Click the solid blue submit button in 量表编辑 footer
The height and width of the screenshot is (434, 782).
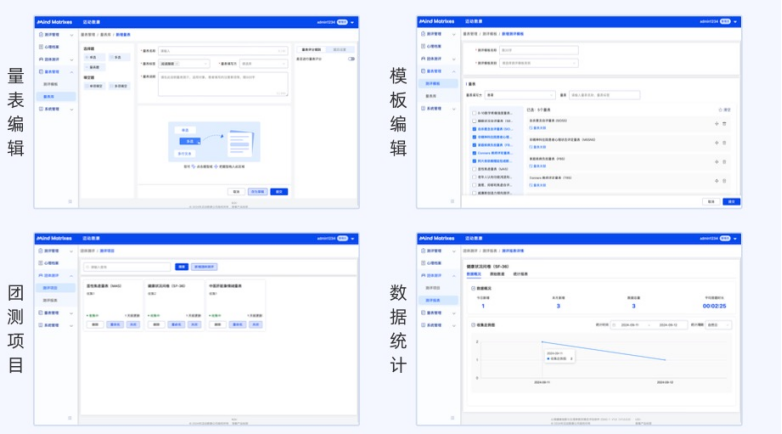(279, 192)
